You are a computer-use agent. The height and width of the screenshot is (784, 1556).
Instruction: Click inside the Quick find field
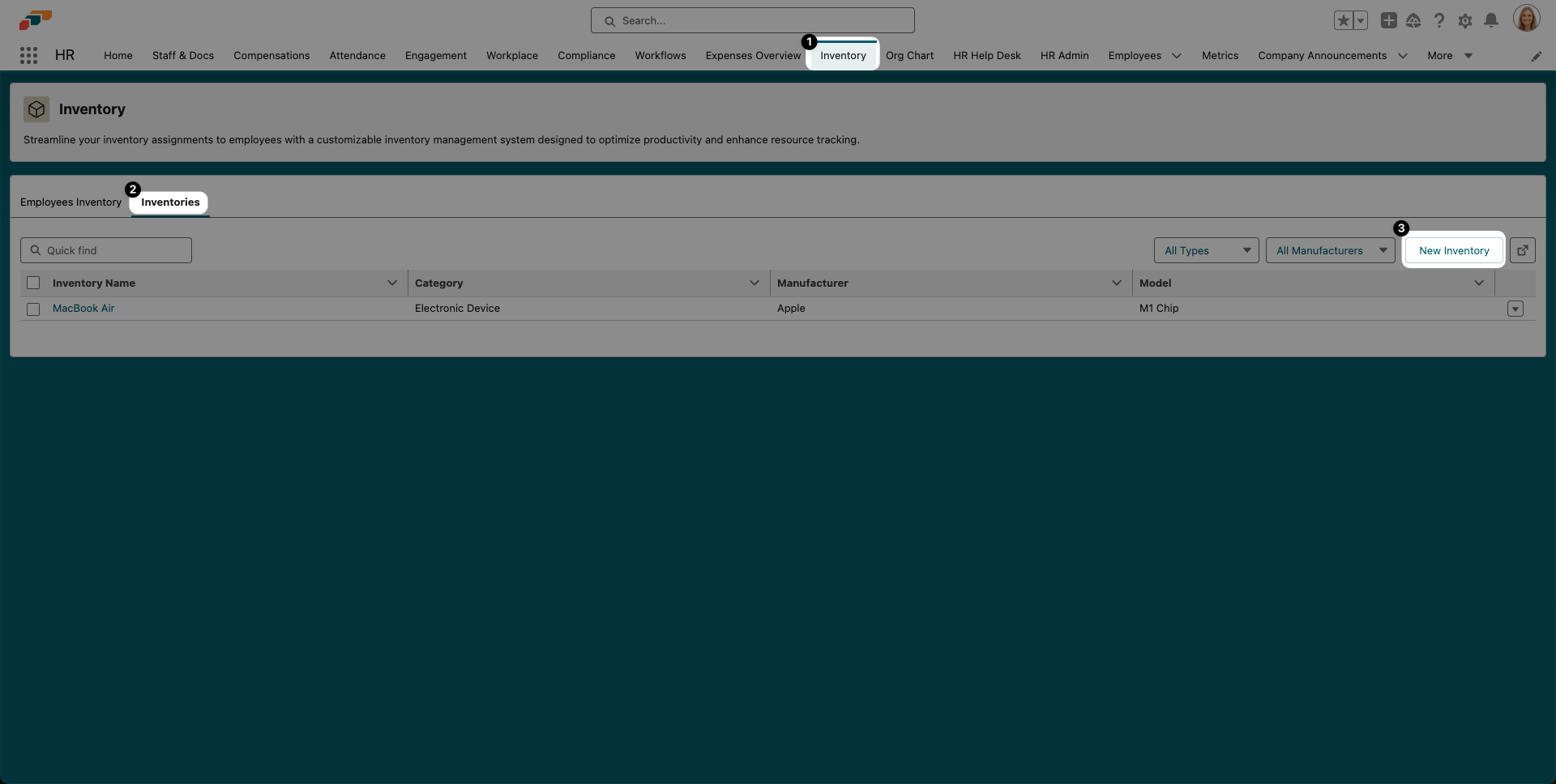pos(105,250)
